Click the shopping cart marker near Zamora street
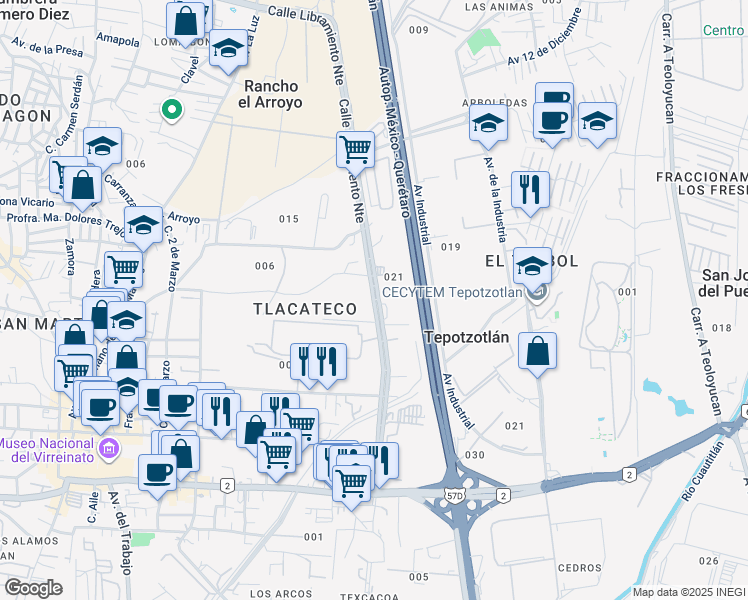 point(124,274)
